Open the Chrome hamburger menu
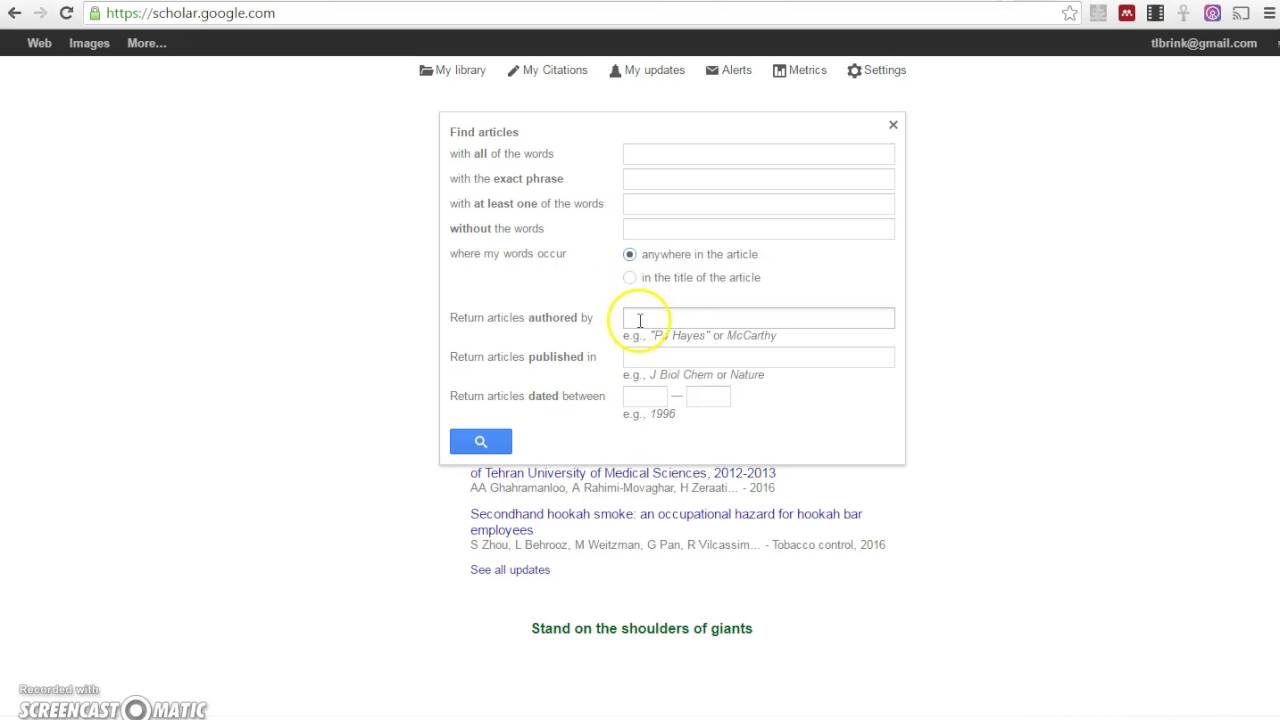The width and height of the screenshot is (1280, 720). (1268, 13)
